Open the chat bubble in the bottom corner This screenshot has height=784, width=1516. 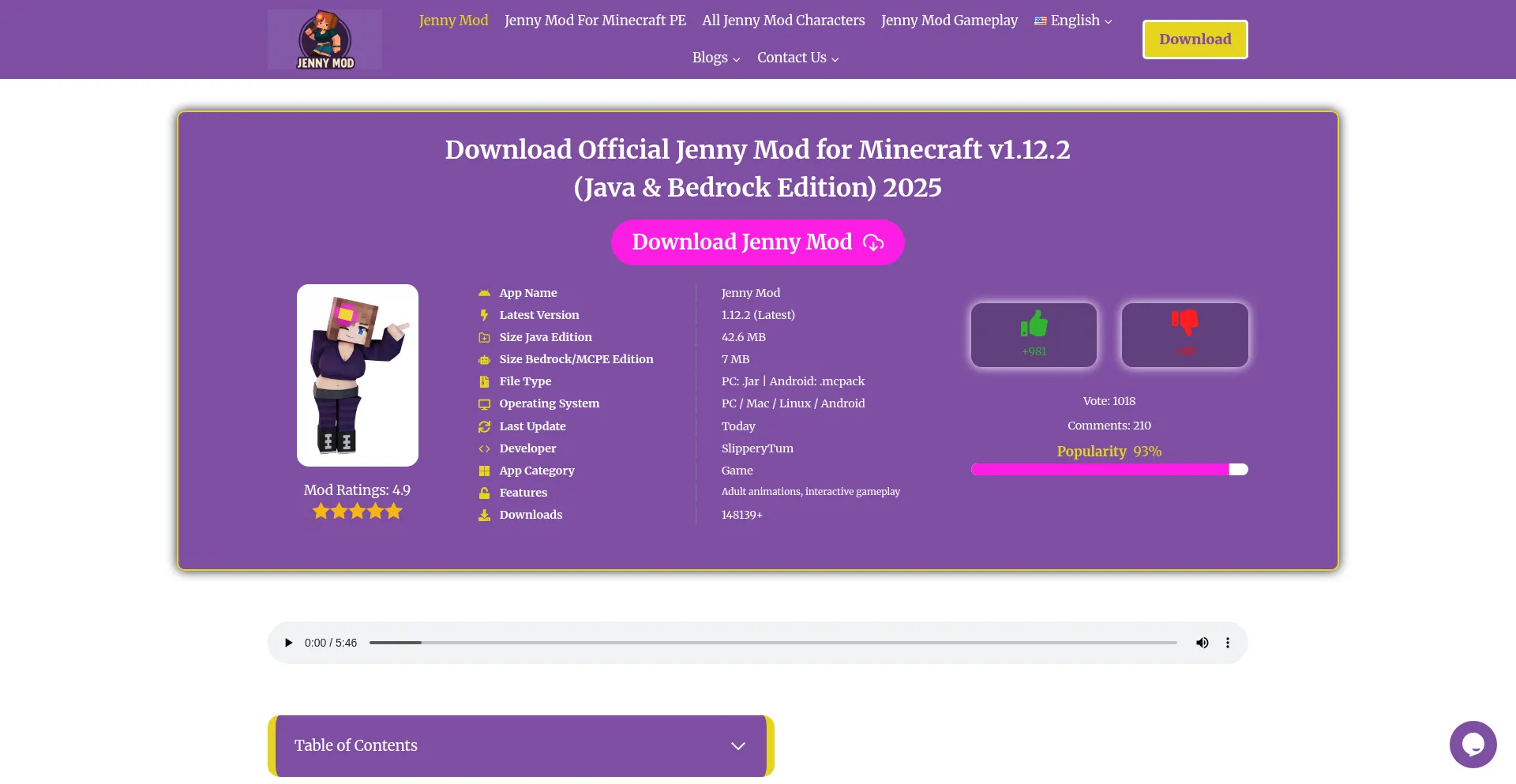pos(1473,744)
